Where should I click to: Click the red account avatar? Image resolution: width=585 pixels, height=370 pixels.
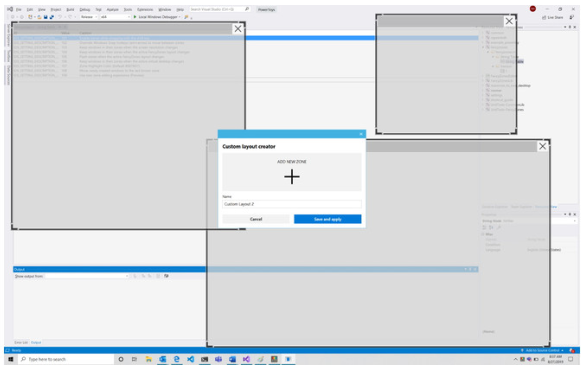pyautogui.click(x=533, y=9)
